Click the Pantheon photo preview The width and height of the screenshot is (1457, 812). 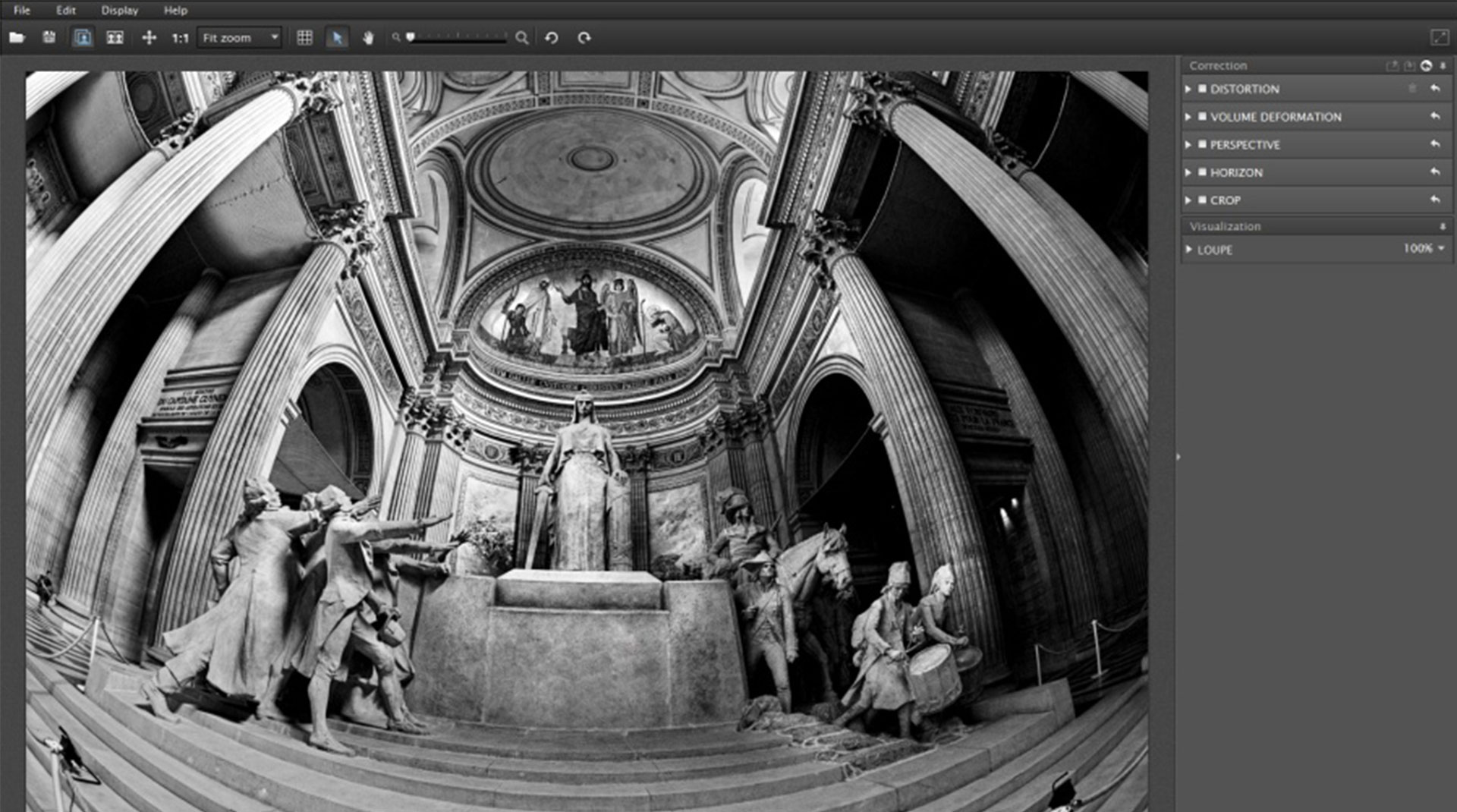click(x=587, y=442)
